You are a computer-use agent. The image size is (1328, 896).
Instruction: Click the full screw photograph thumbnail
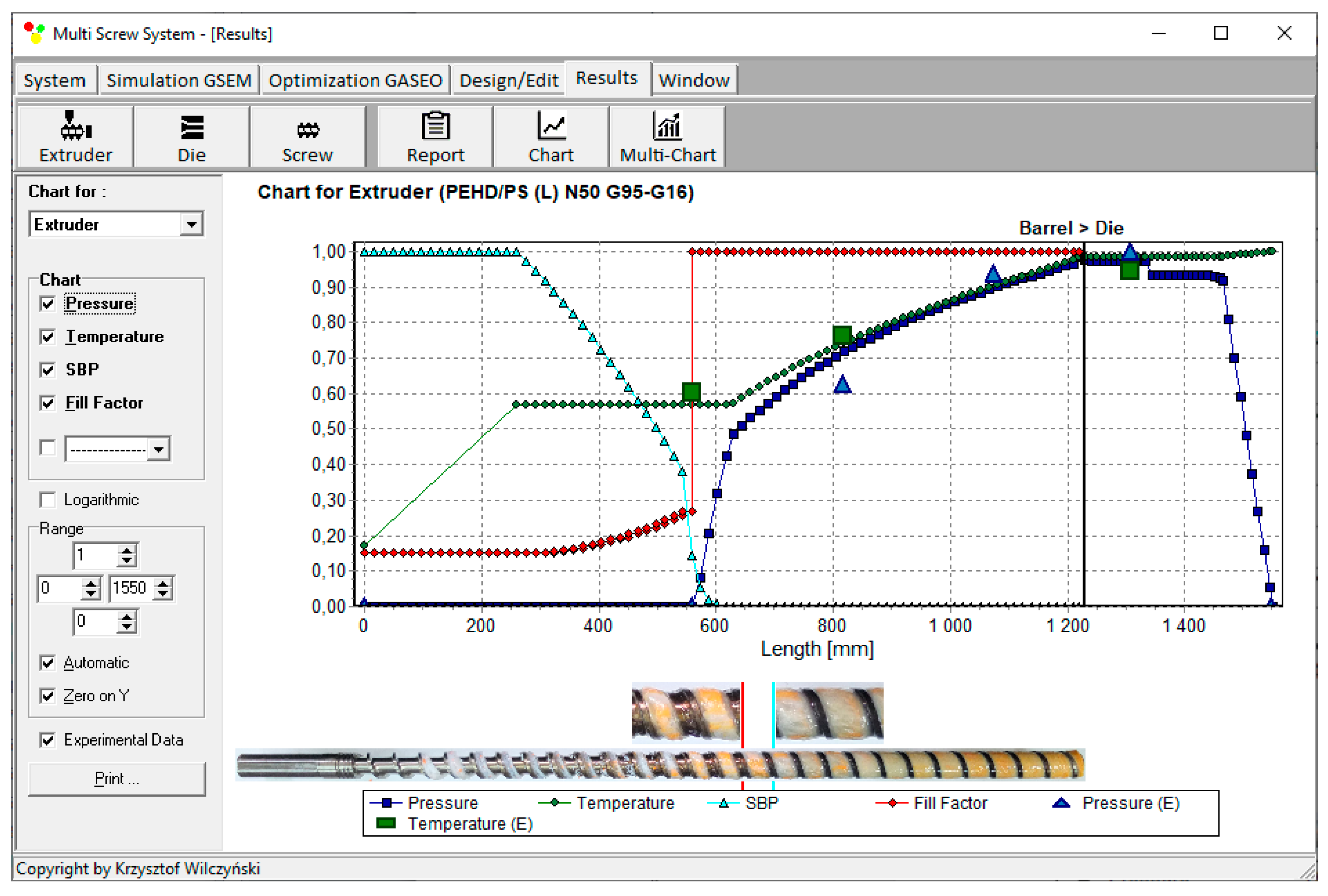pyautogui.click(x=660, y=765)
